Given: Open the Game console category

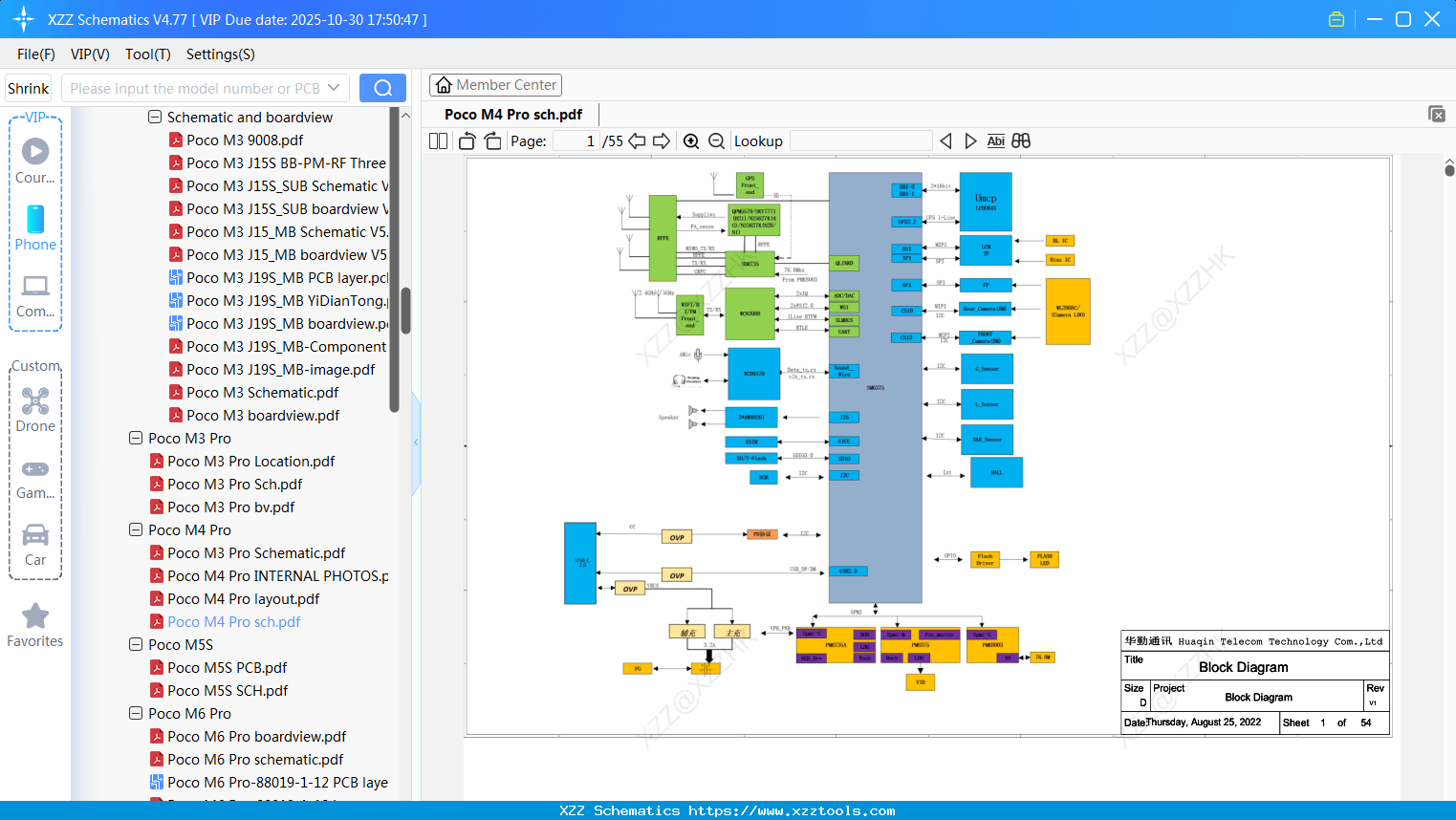Looking at the screenshot, I should pyautogui.click(x=35, y=478).
